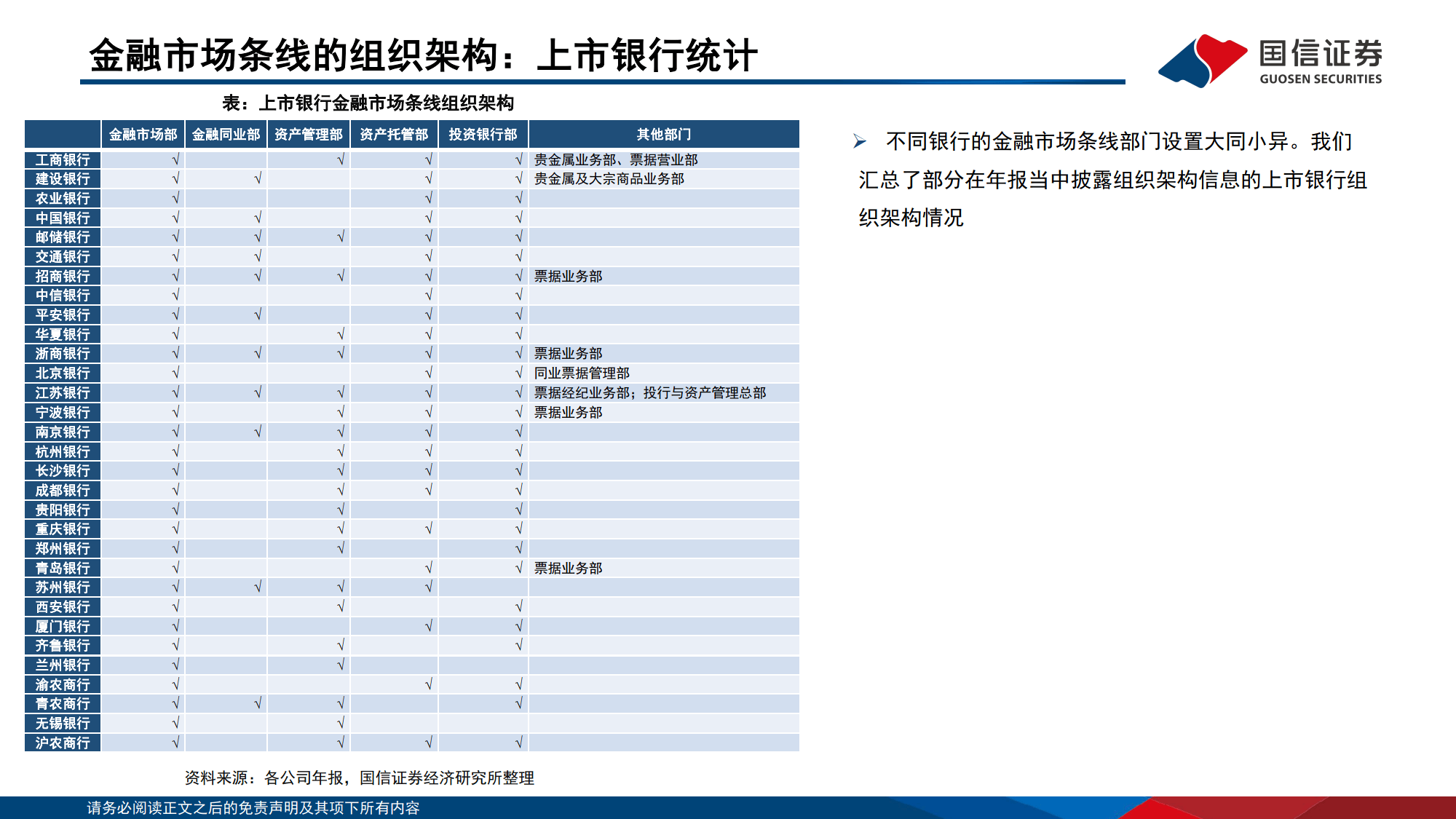This screenshot has height=819, width=1456.
Task: Click the paragraph starting 不同银行的金融市场条线
Action: [1112, 180]
